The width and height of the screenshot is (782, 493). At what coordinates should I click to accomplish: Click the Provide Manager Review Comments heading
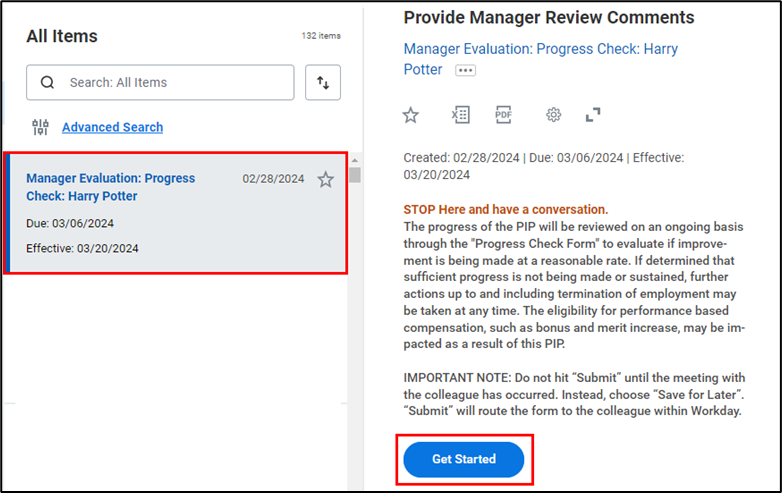pyautogui.click(x=548, y=18)
